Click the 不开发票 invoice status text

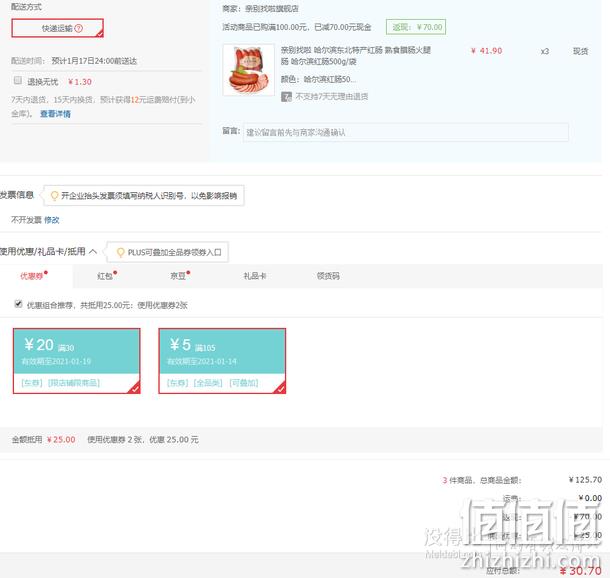(x=26, y=220)
